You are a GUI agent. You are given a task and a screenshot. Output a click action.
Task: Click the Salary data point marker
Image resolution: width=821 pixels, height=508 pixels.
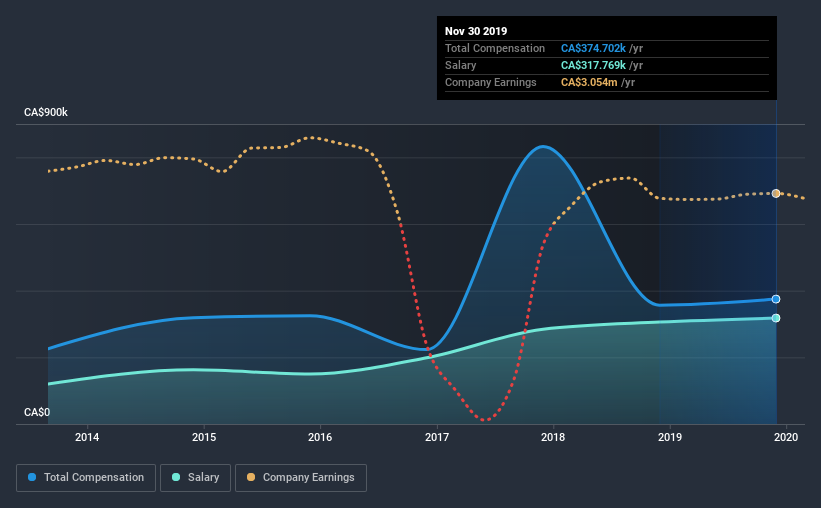click(776, 318)
